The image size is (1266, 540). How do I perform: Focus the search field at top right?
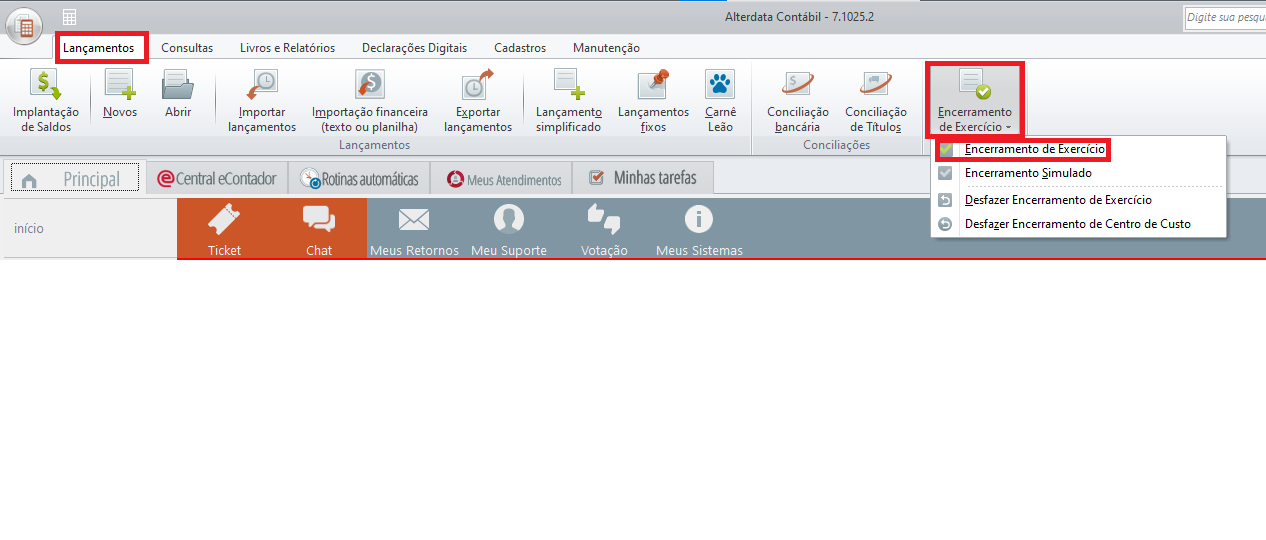pos(1225,17)
